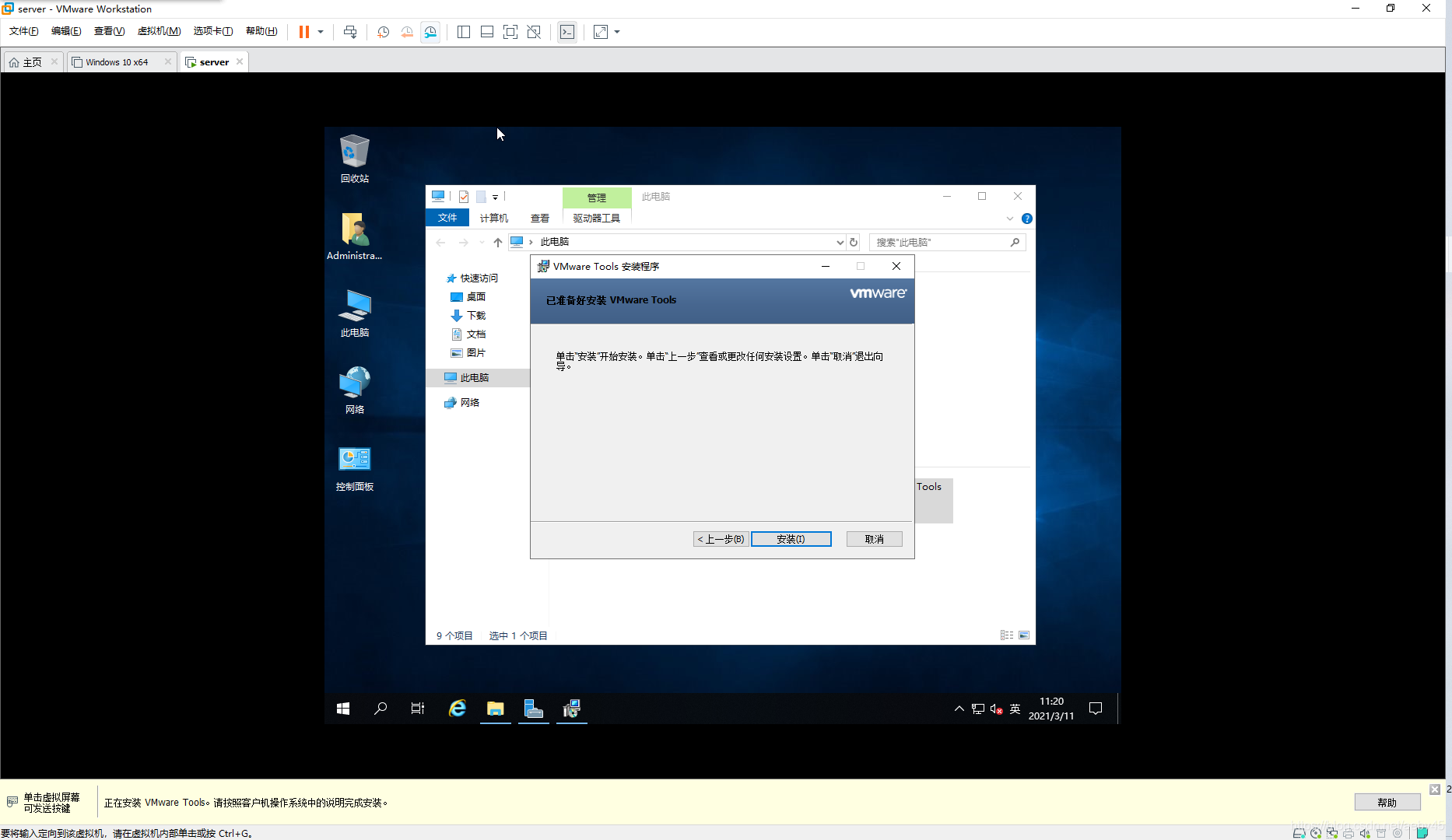Launch Internet Explorer from the taskbar
This screenshot has height=840, width=1452.
(x=458, y=709)
